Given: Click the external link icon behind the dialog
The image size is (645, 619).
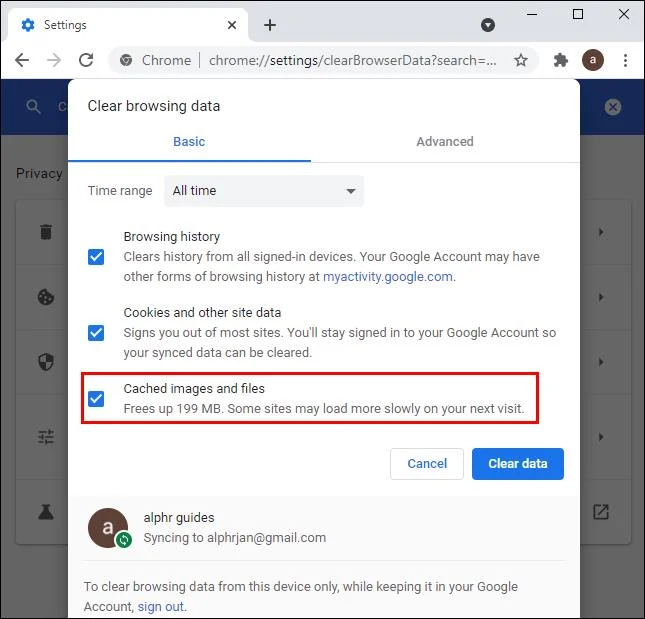Looking at the screenshot, I should (x=601, y=512).
